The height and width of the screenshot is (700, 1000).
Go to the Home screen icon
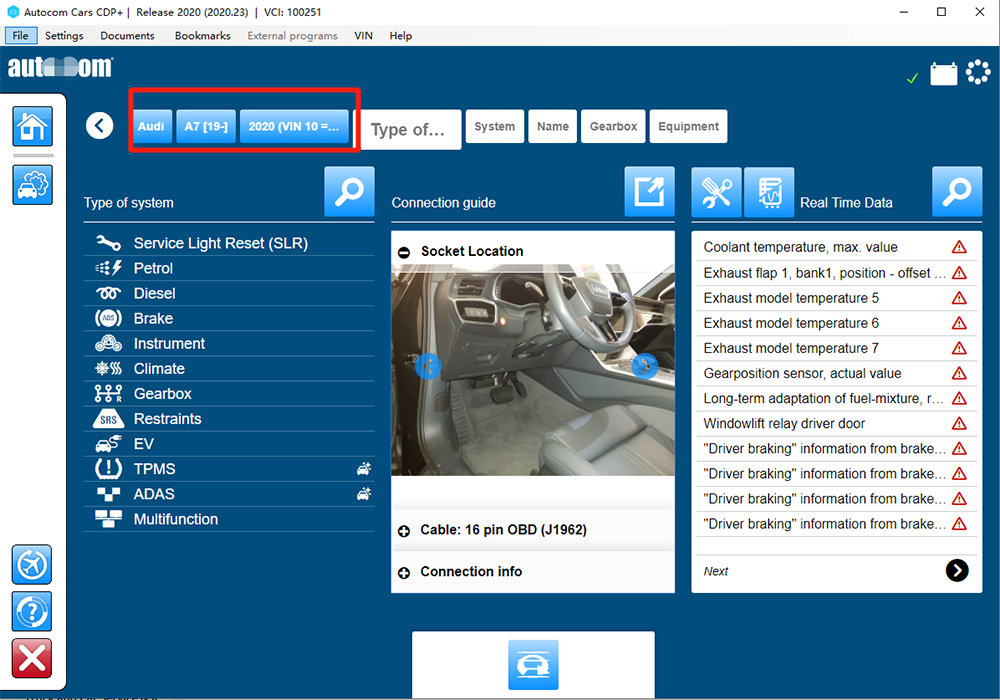pyautogui.click(x=33, y=126)
